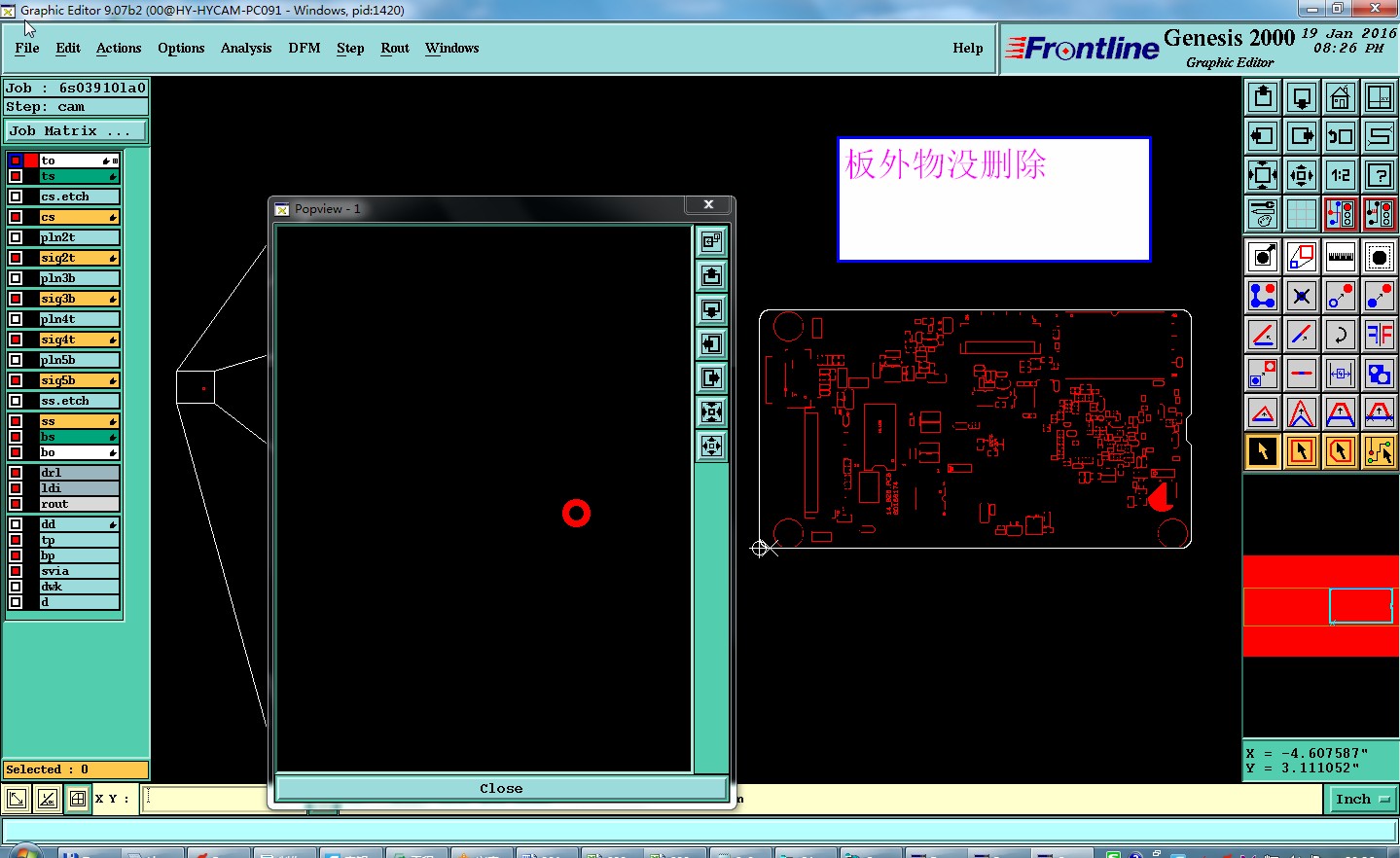The width and height of the screenshot is (1400, 858).
Task: Click the Job Matrix button
Action: pos(77,130)
